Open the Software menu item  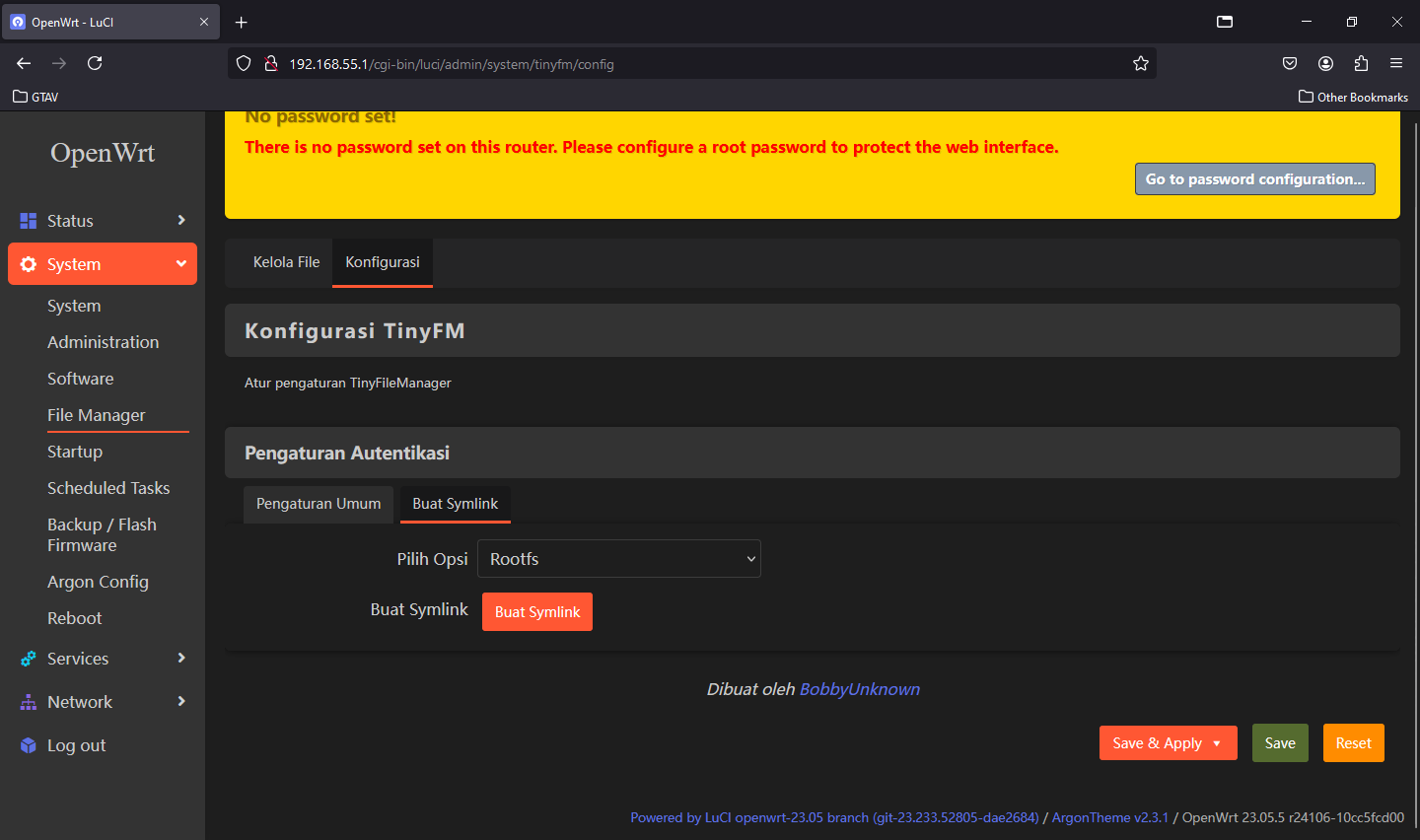[x=81, y=379]
